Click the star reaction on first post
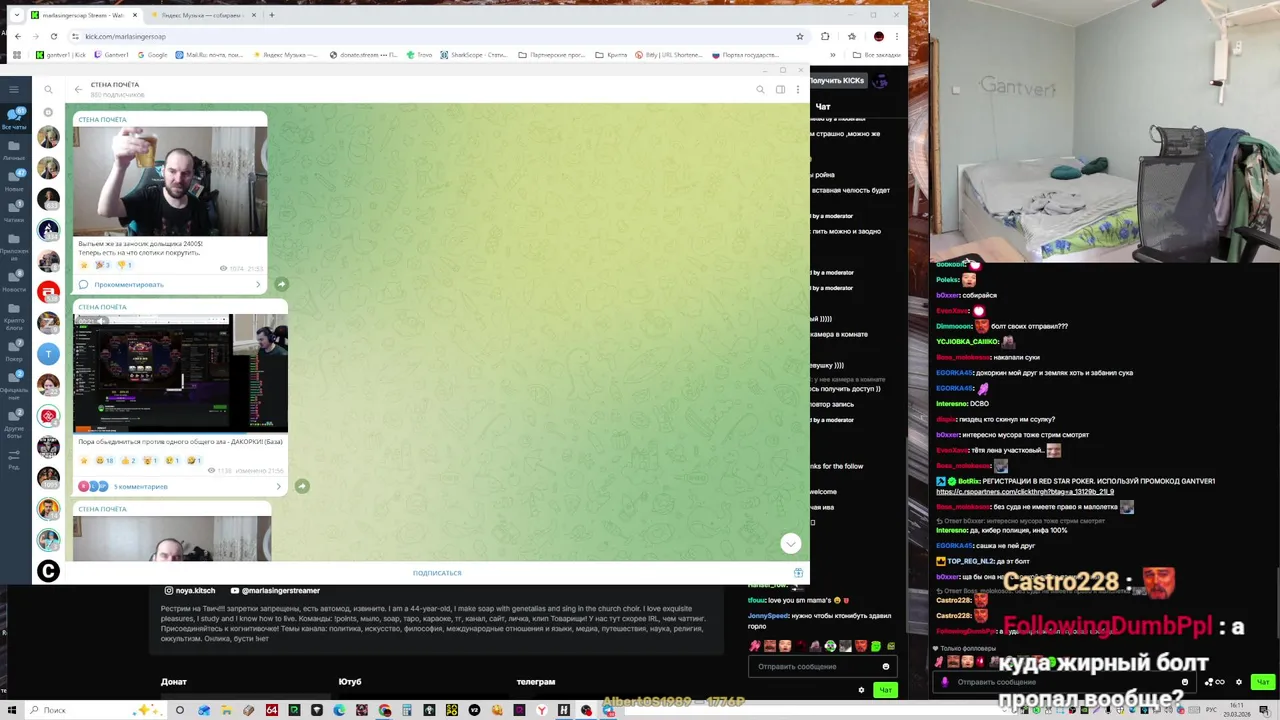The height and width of the screenshot is (720, 1280). click(x=84, y=265)
